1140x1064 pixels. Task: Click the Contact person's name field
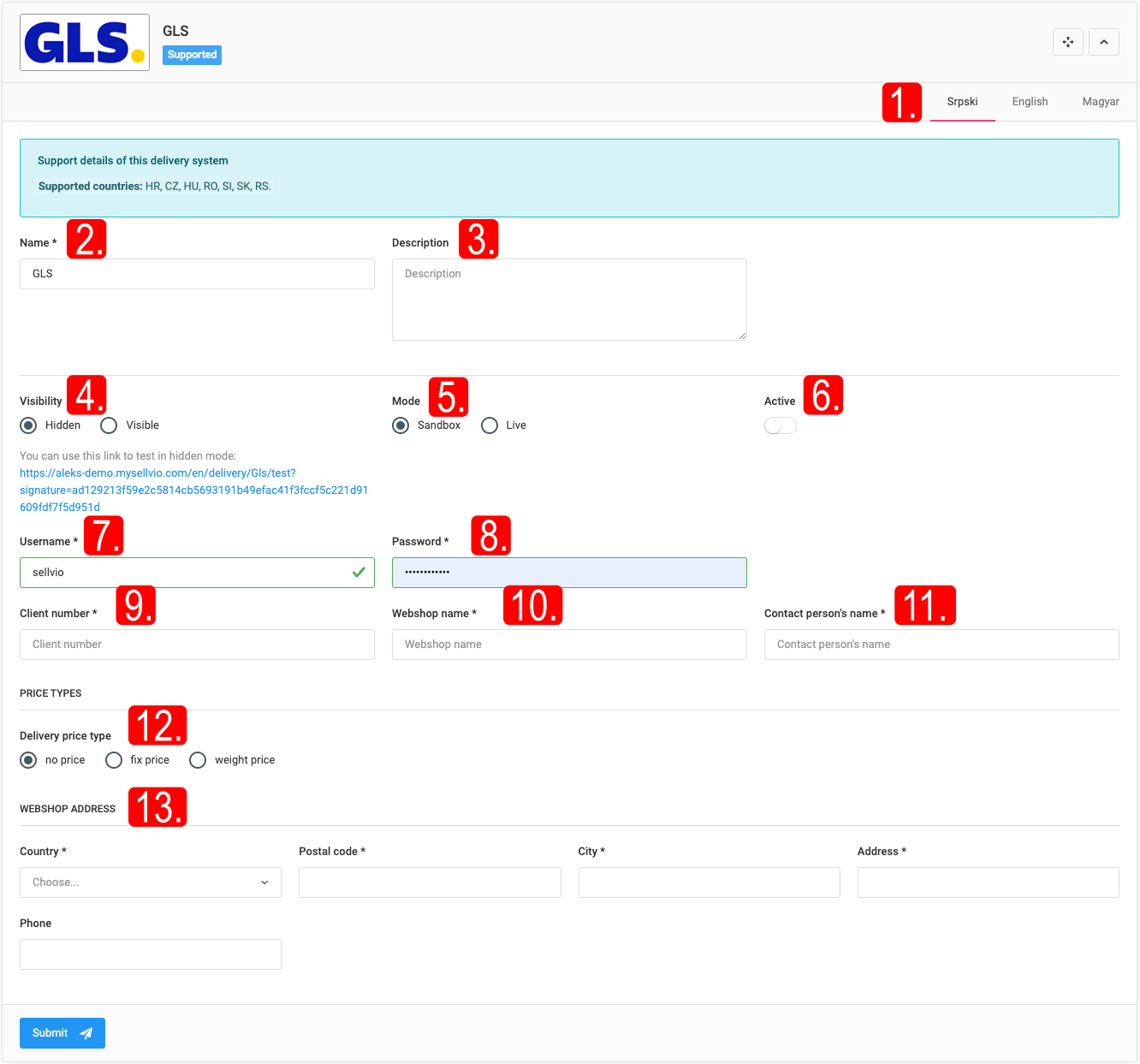click(941, 645)
